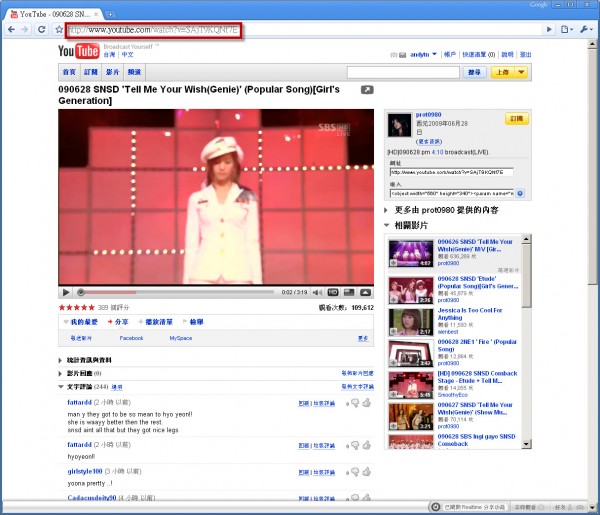Image resolution: width=600 pixels, height=515 pixels.
Task: Click the video progress seek bar
Action: click(176, 292)
